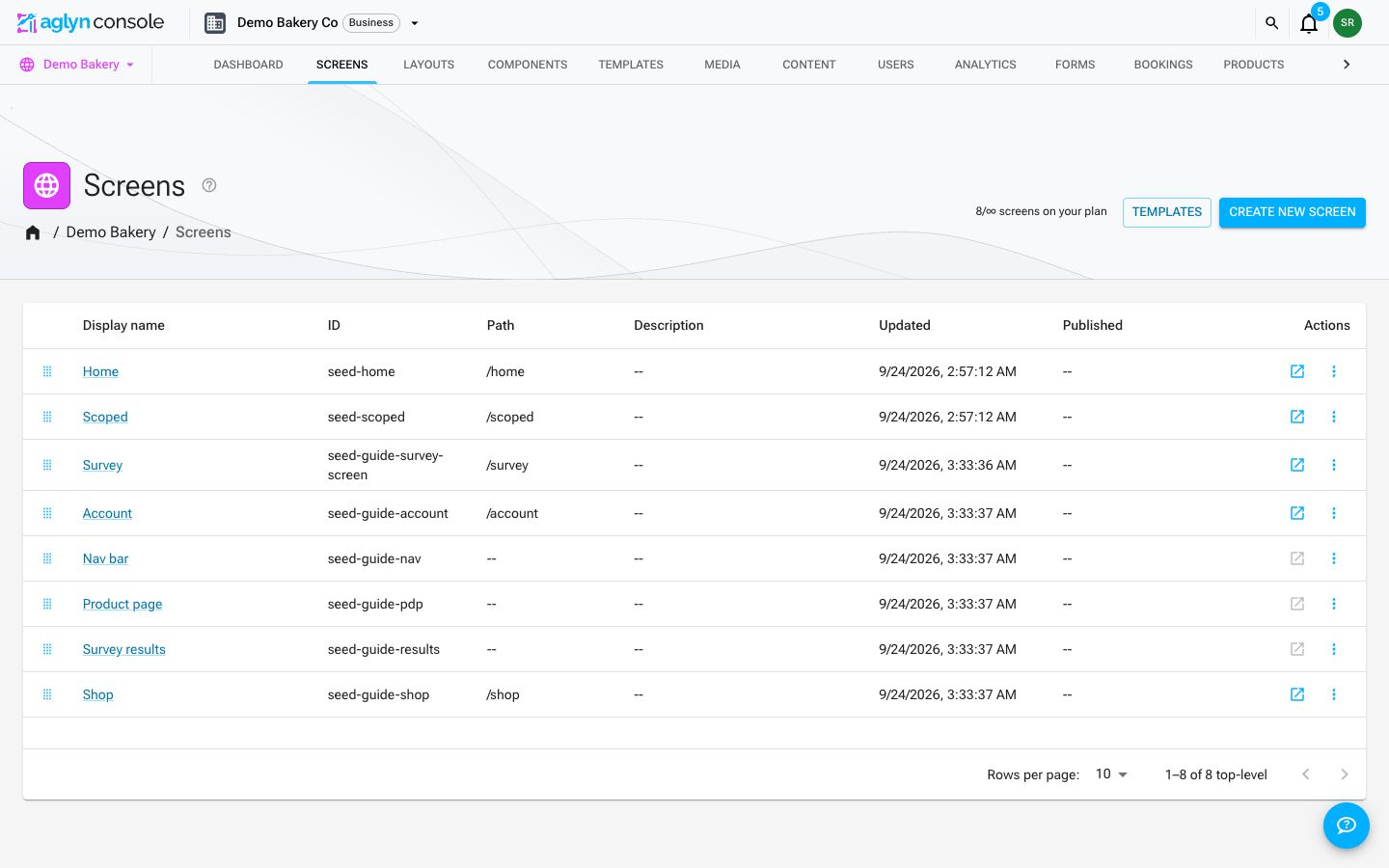
Task: Open the Products tab
Action: coord(1254,65)
